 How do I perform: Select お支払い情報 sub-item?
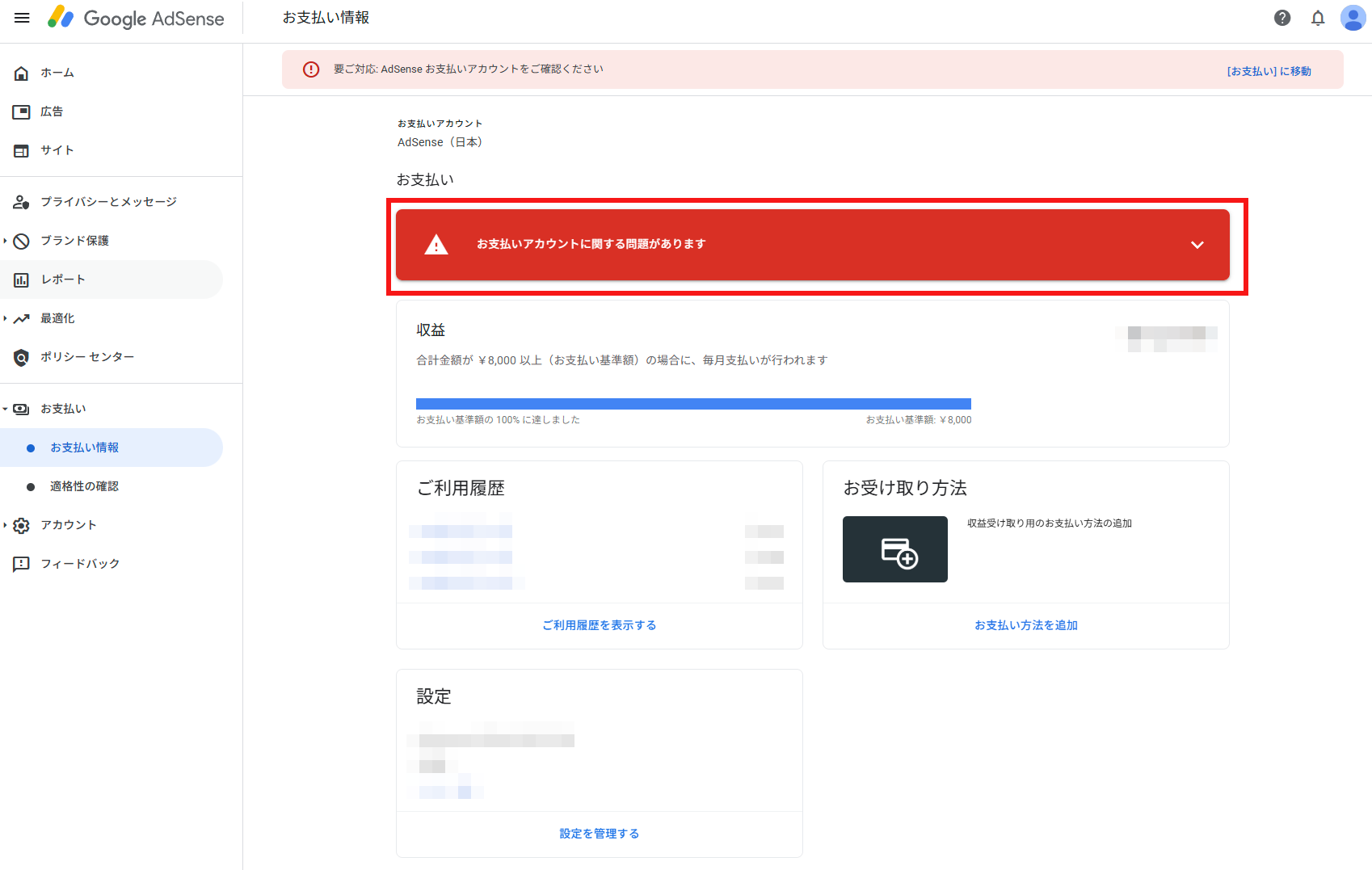click(112, 448)
